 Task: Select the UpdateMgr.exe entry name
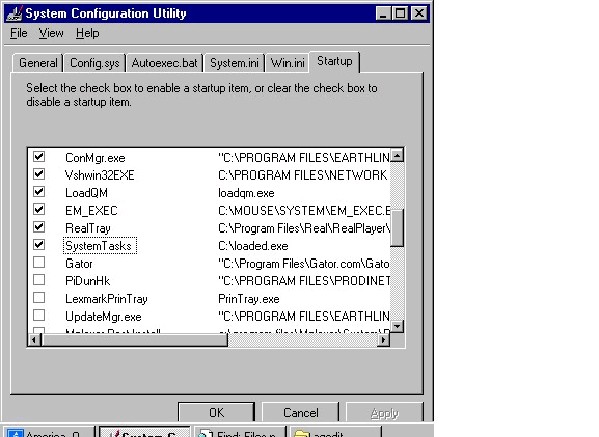pyautogui.click(x=103, y=317)
